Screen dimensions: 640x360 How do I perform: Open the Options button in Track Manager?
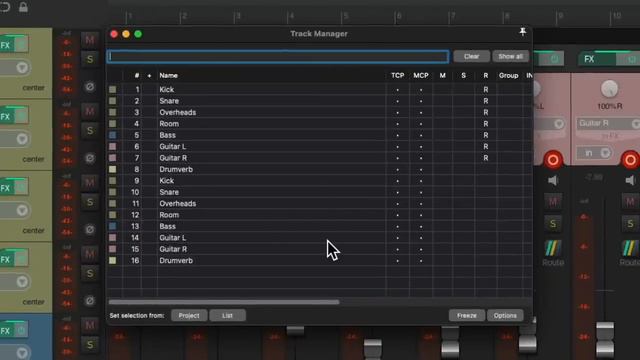pyautogui.click(x=505, y=316)
